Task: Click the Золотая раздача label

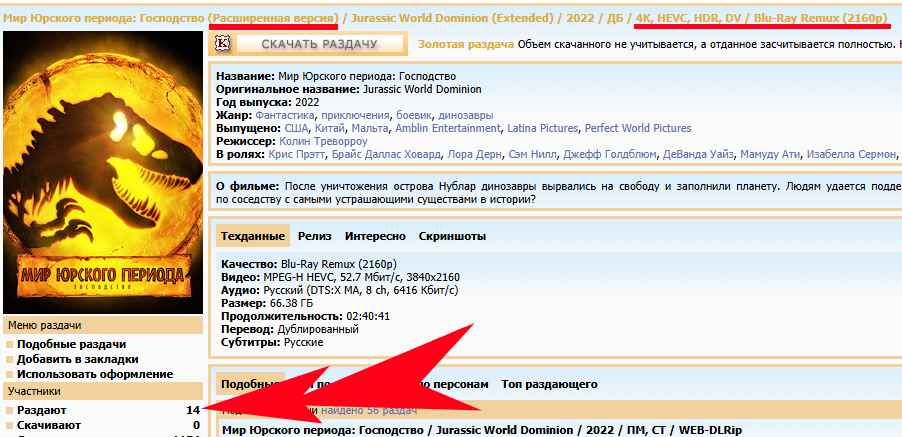Action: pos(466,44)
